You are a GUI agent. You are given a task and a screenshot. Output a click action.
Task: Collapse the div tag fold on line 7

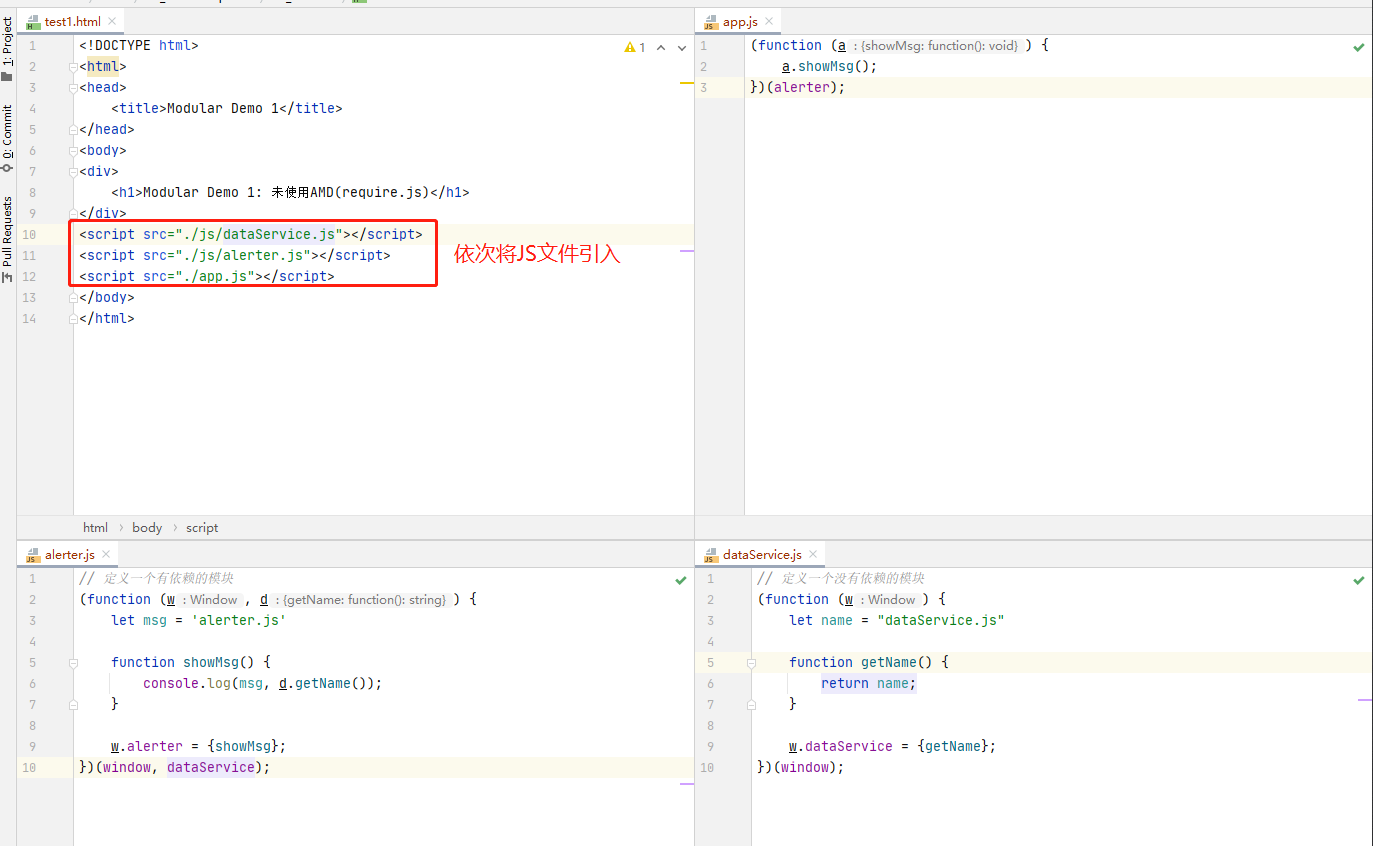point(73,172)
